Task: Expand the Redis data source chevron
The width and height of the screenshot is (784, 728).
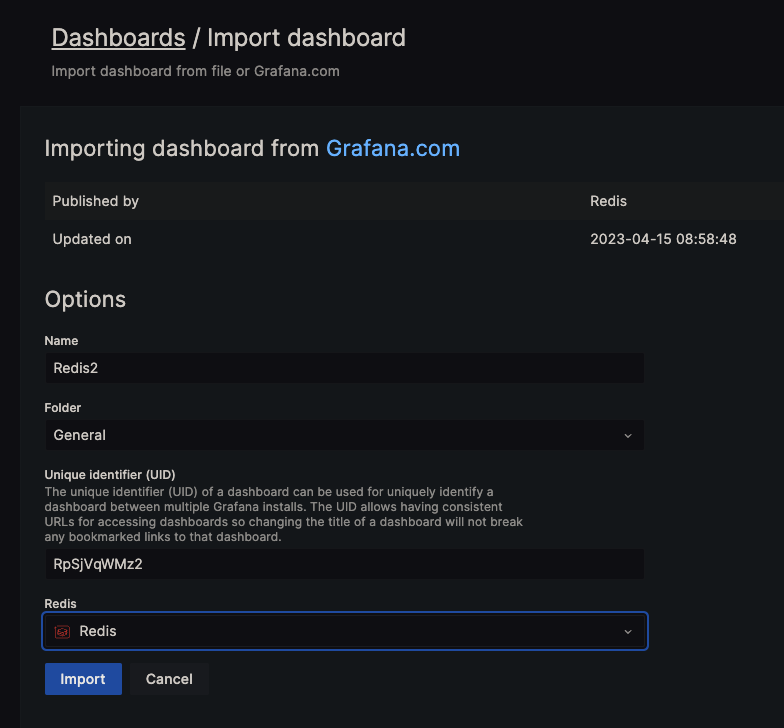Action: [628, 632]
